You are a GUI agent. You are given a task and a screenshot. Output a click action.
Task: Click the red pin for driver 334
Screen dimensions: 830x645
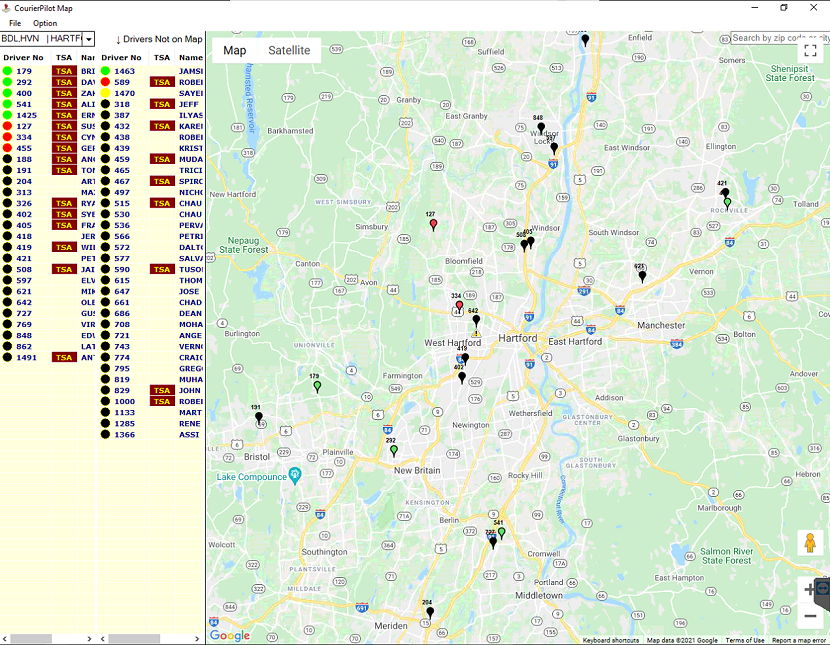[459, 305]
